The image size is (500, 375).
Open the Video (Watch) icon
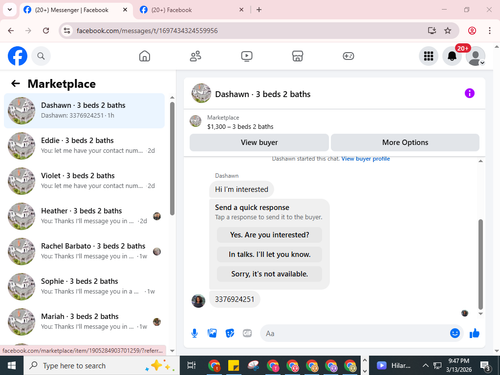click(x=247, y=56)
